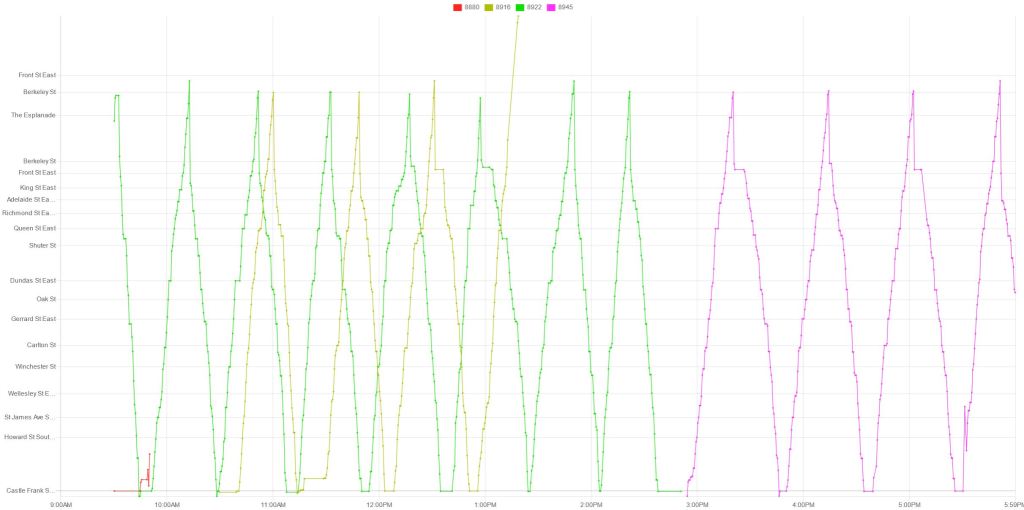Click the green 8922 legend swatch

(520, 7)
